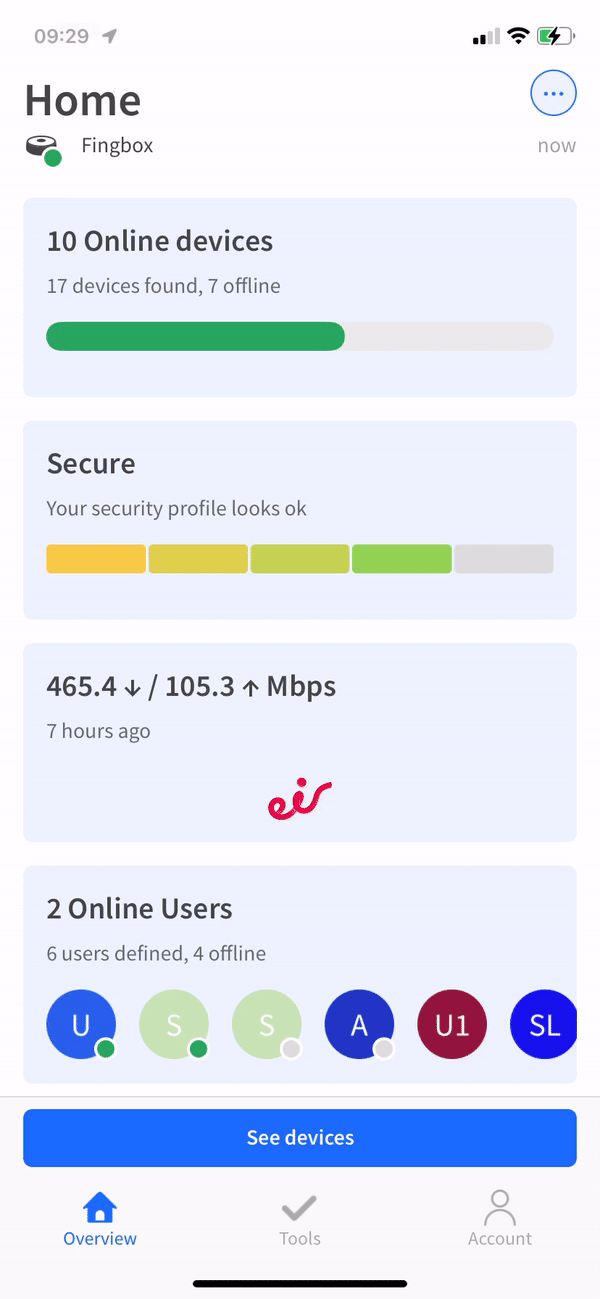Tap the Wi-Fi icon in the status bar

[518, 35]
